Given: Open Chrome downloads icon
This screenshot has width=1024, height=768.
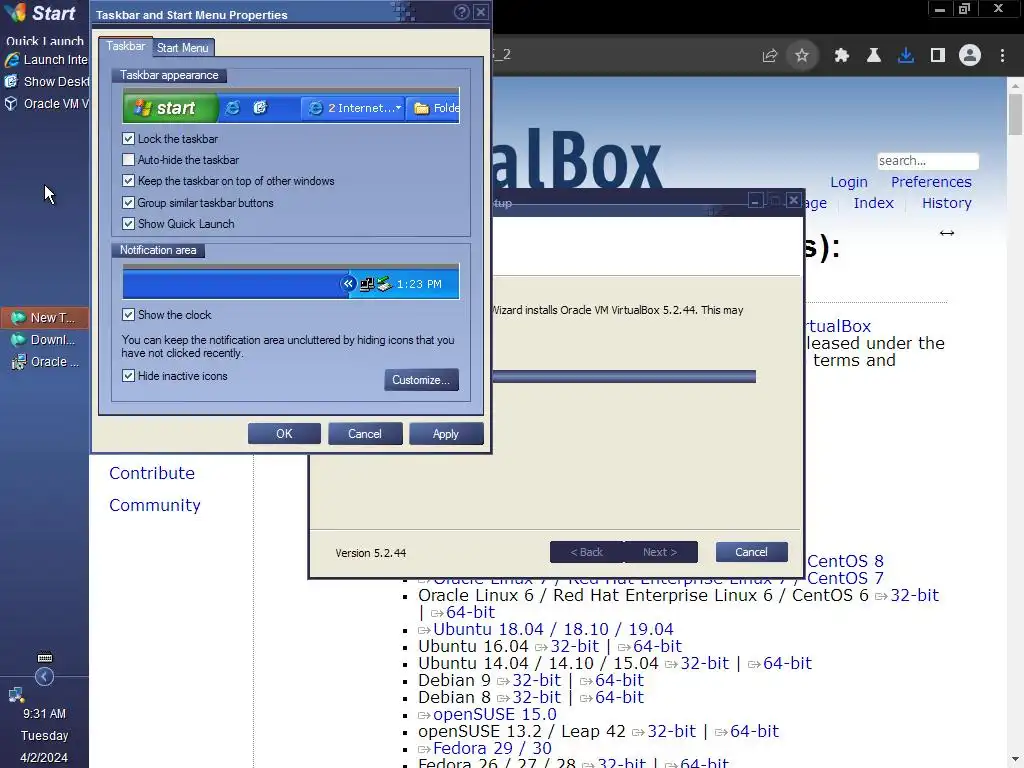Looking at the screenshot, I should tap(906, 56).
